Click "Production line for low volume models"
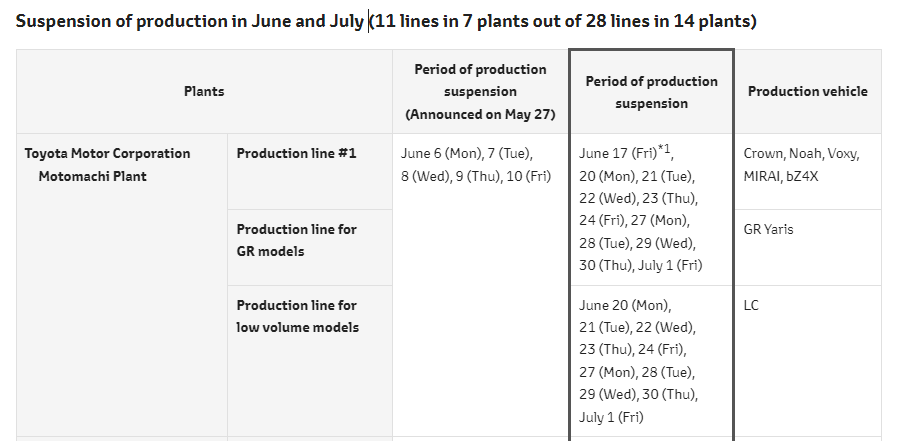 297,316
